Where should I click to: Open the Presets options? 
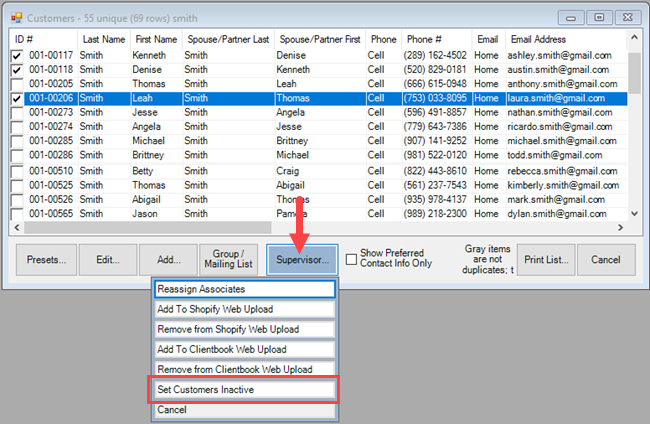click(x=46, y=259)
